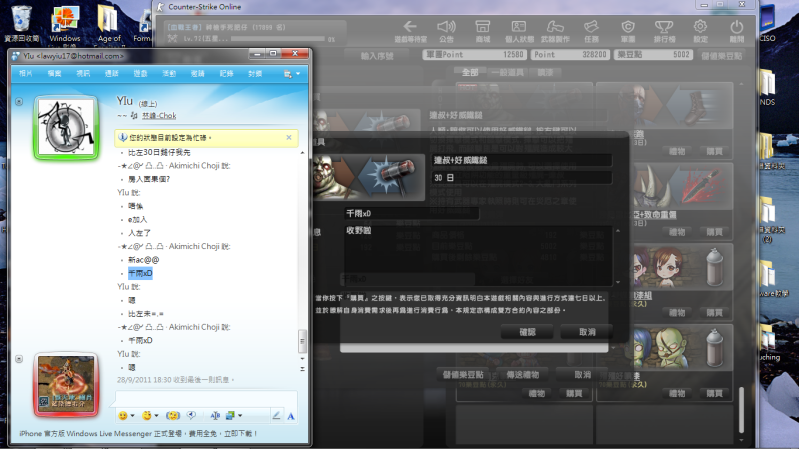The image size is (799, 449).
Task: Collapse your own display picture
Action: click(x=19, y=359)
